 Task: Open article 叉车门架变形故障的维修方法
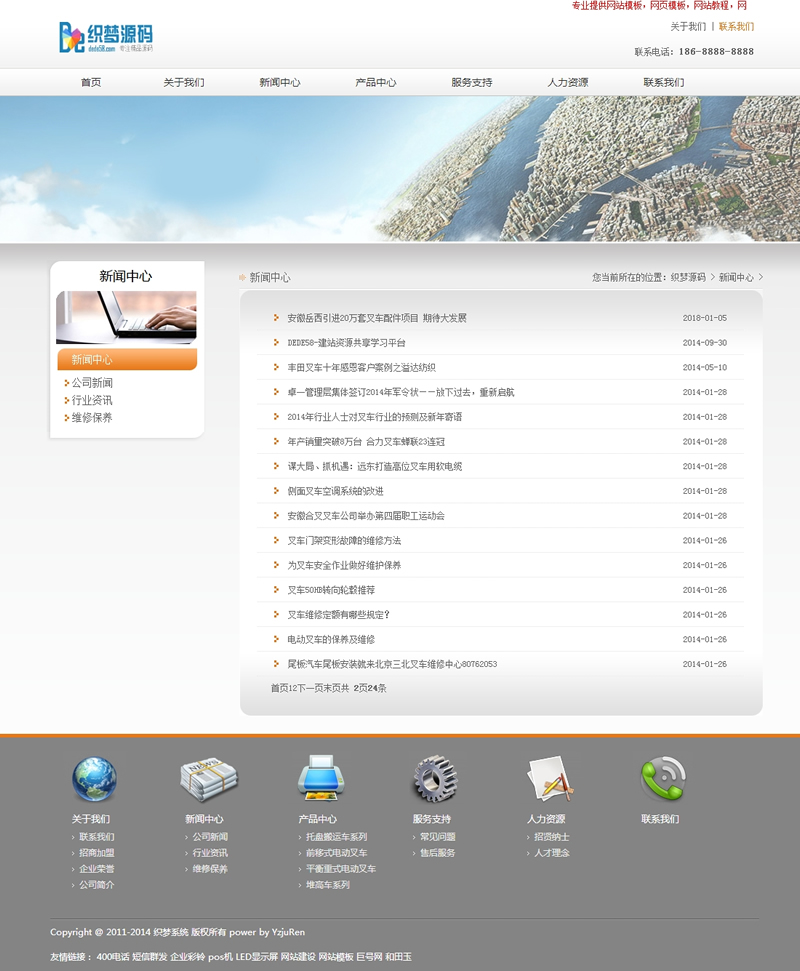click(344, 541)
